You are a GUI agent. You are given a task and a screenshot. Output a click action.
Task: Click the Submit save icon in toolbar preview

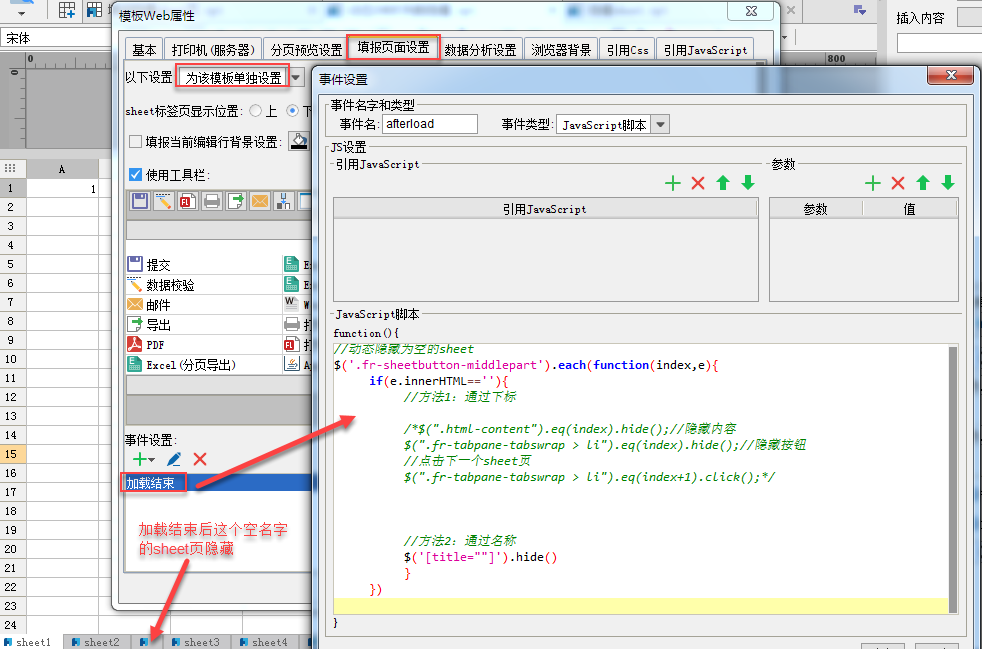coord(140,201)
